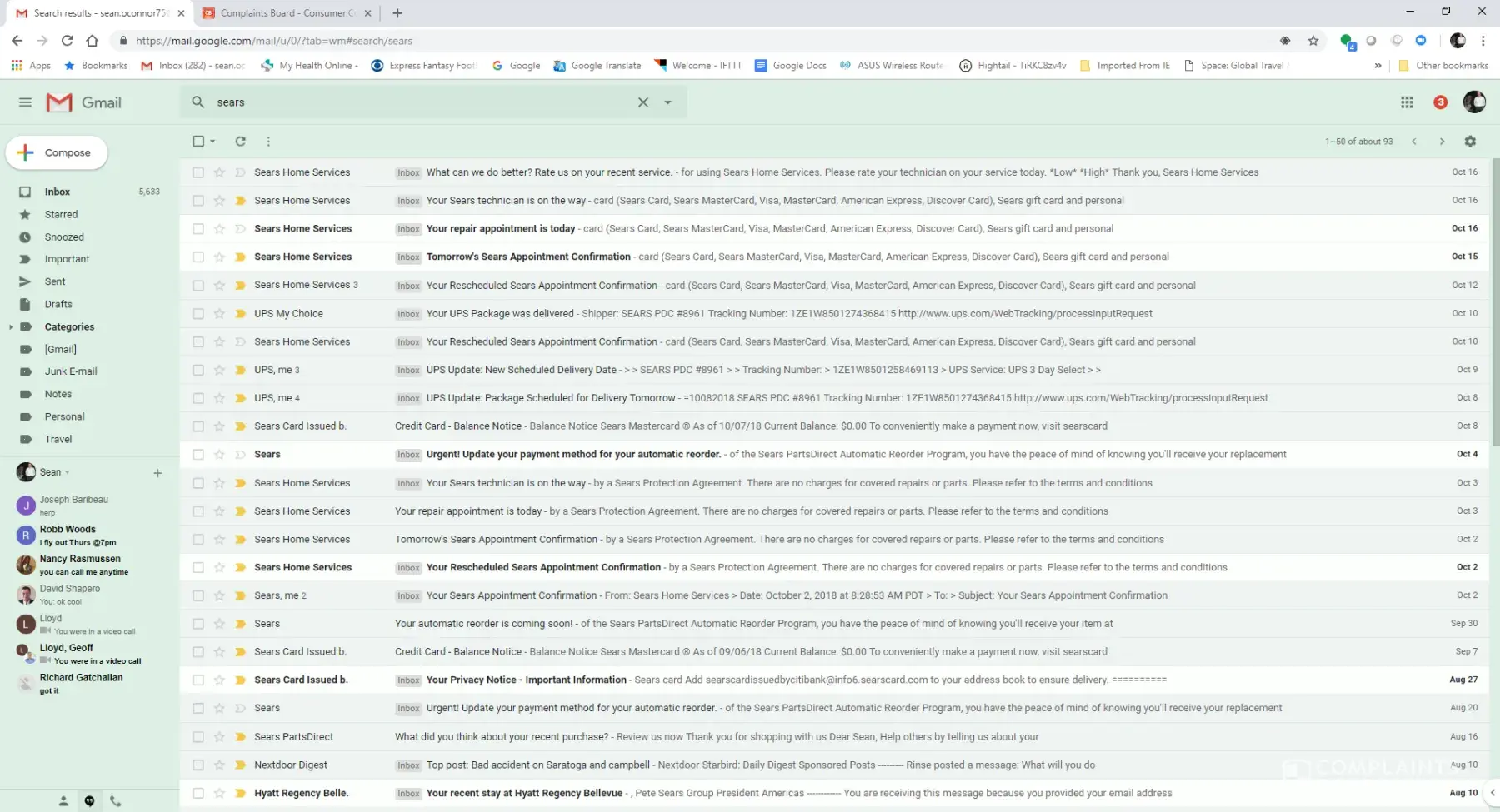Click in the search mail field
The image size is (1500, 812).
[421, 102]
